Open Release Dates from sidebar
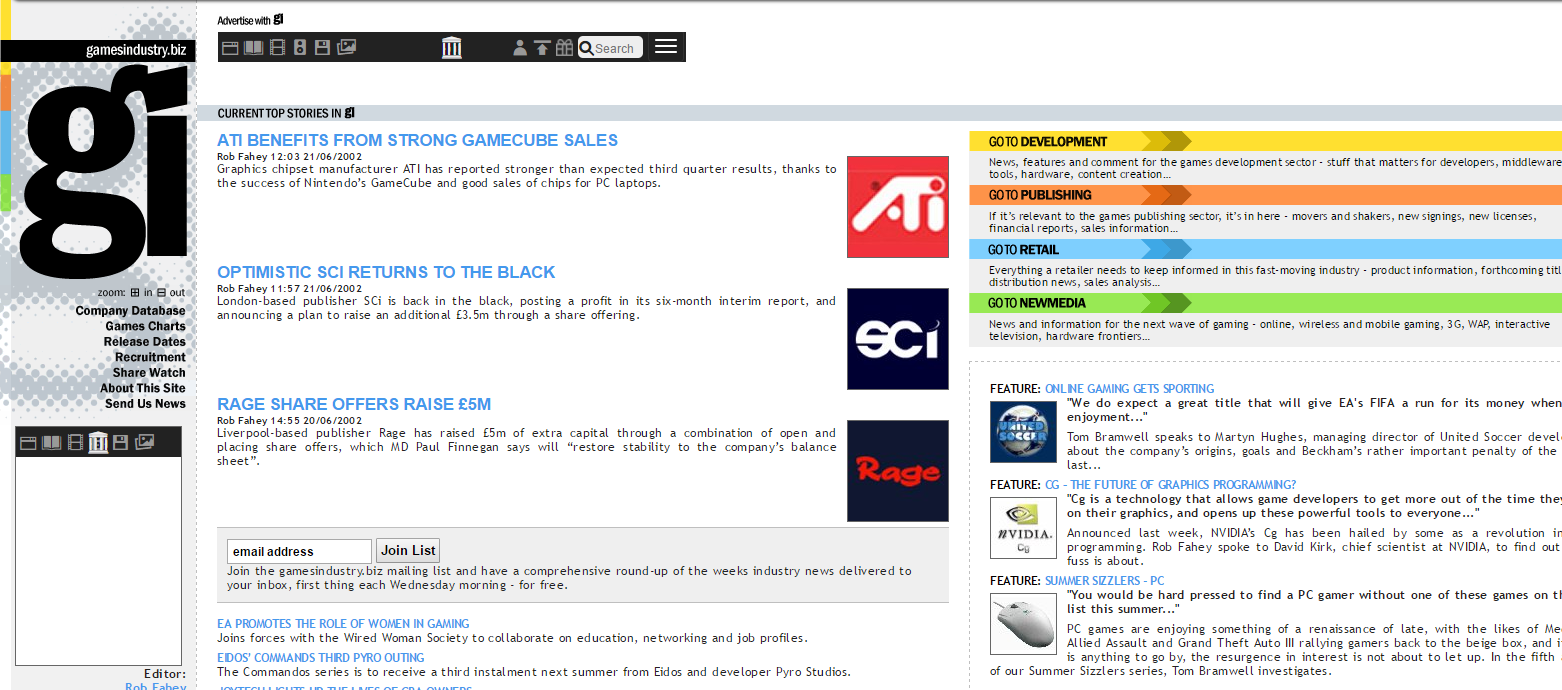 pyautogui.click(x=144, y=342)
